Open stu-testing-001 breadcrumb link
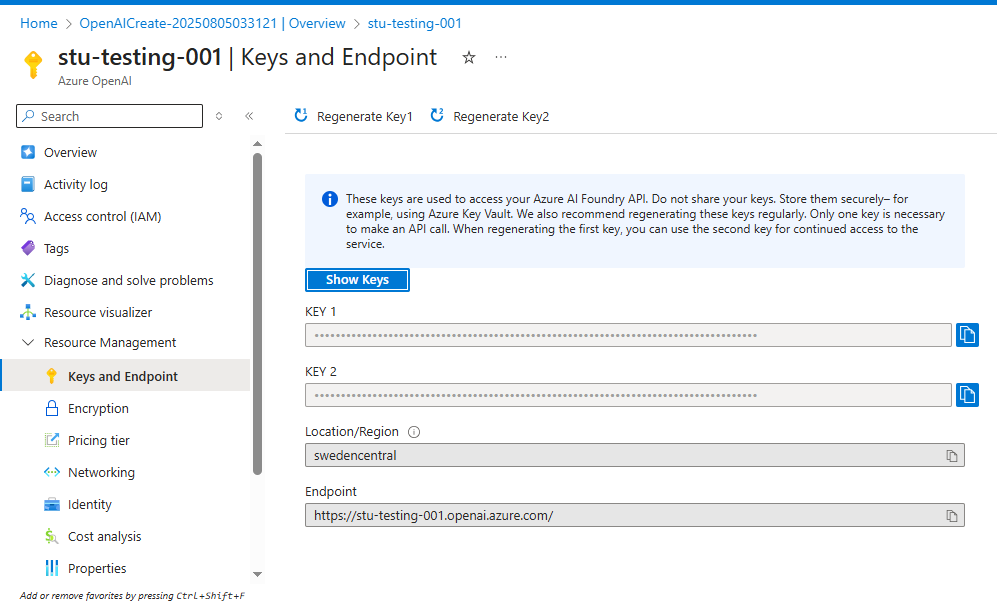The image size is (997, 605). 415,24
